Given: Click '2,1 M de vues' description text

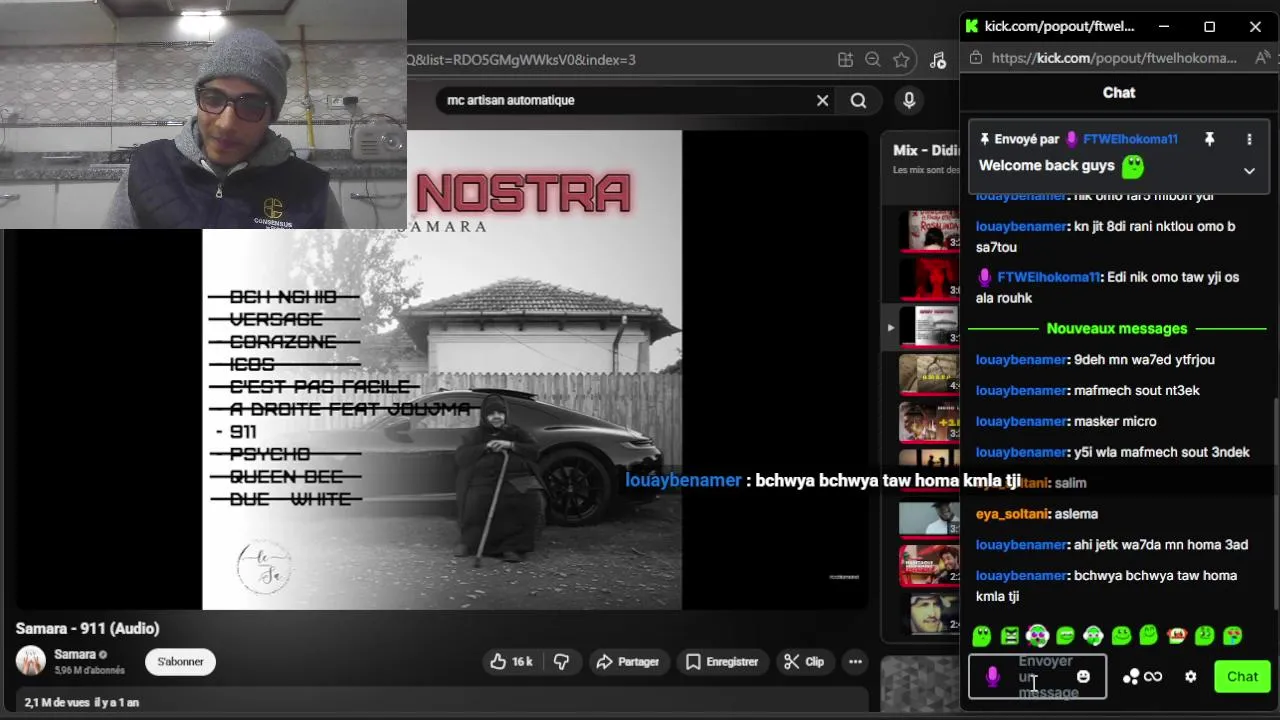Looking at the screenshot, I should [56, 703].
